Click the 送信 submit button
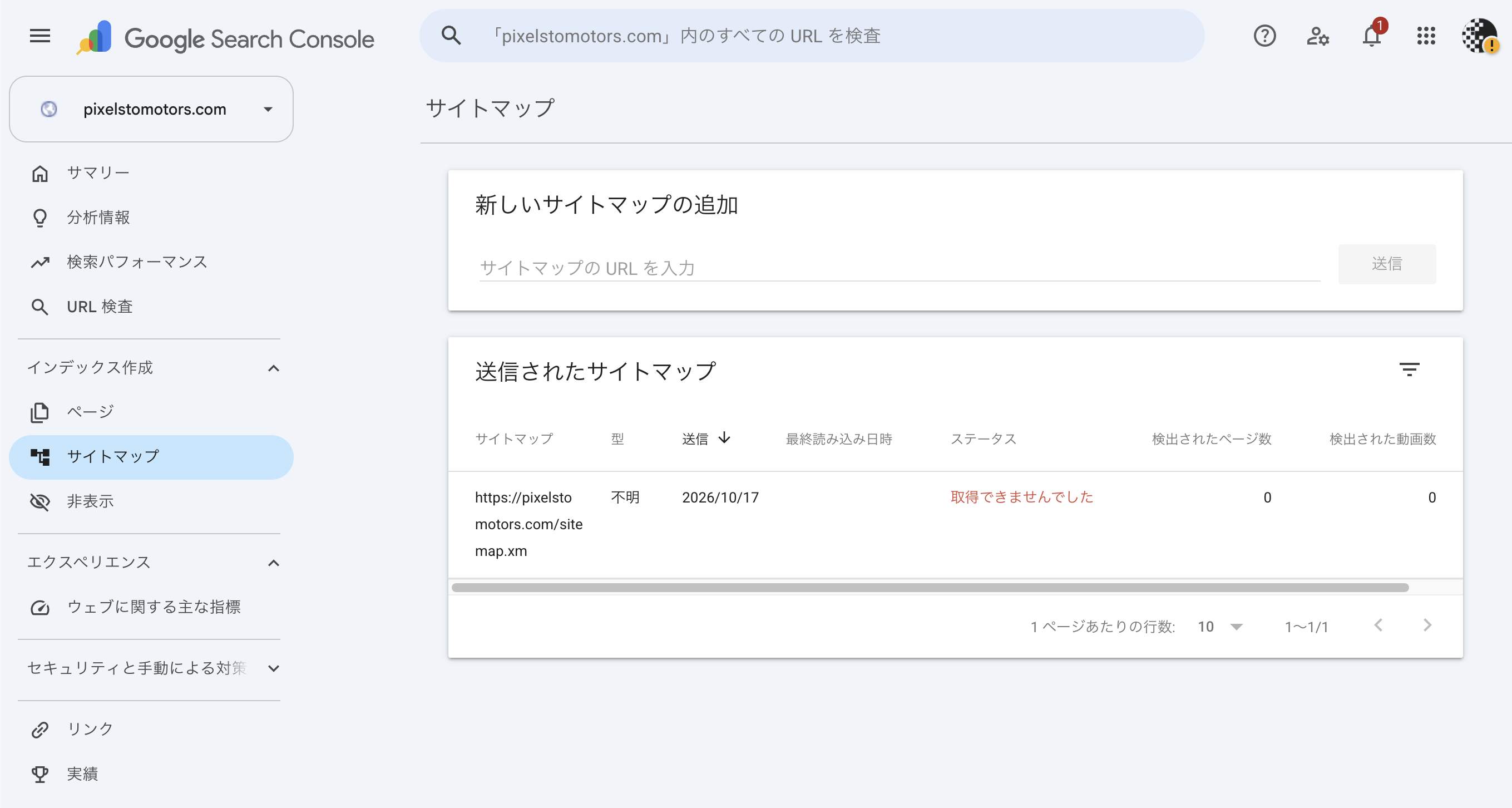The height and width of the screenshot is (808, 1512). (x=1386, y=264)
